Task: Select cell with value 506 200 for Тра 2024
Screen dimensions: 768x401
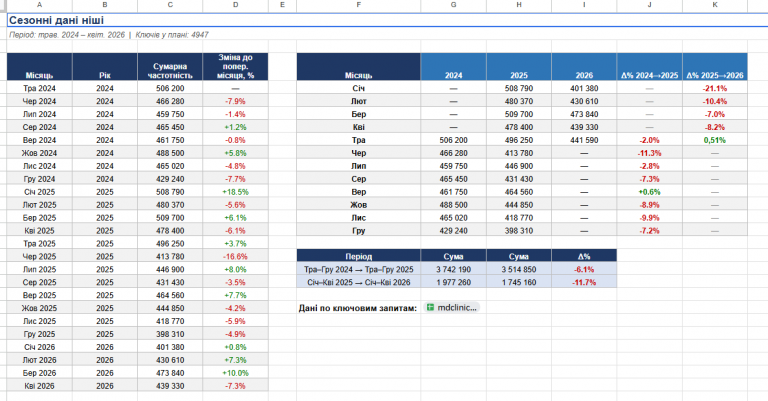Action: point(170,88)
